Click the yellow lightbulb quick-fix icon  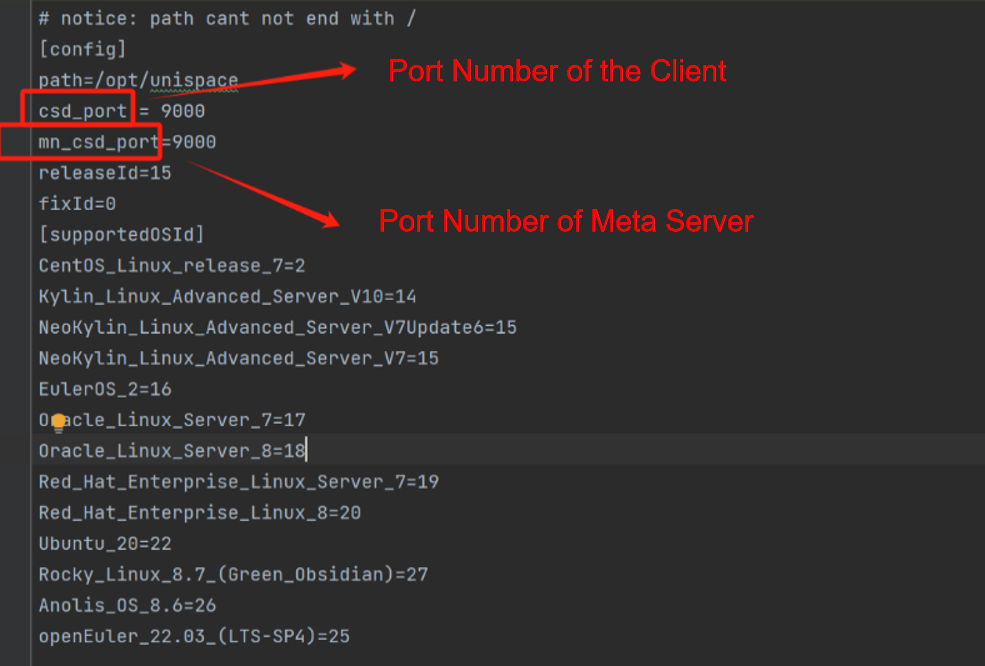[x=59, y=422]
